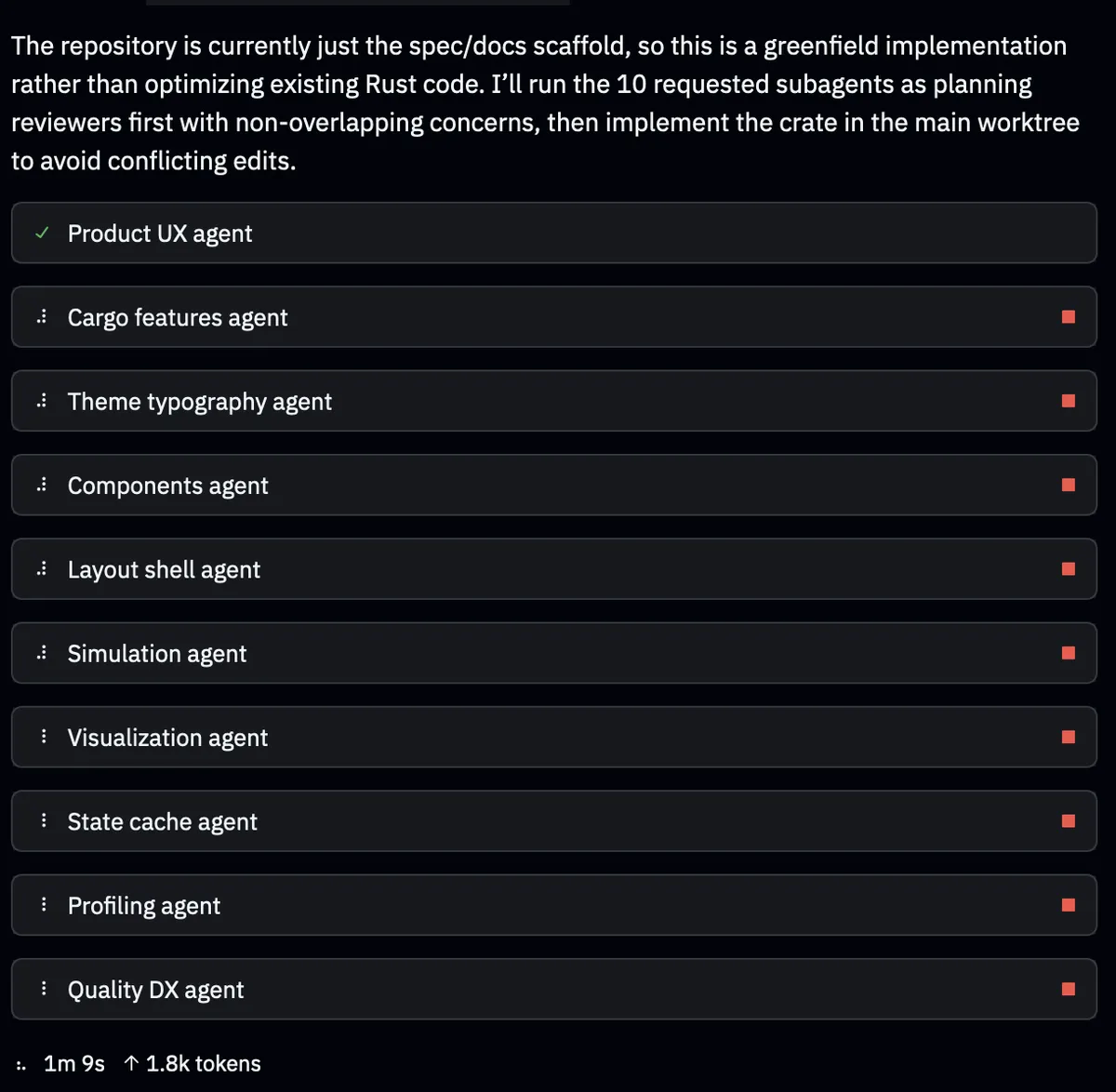Stop the Simulation agent
This screenshot has height=1092, width=1116.
(1068, 653)
